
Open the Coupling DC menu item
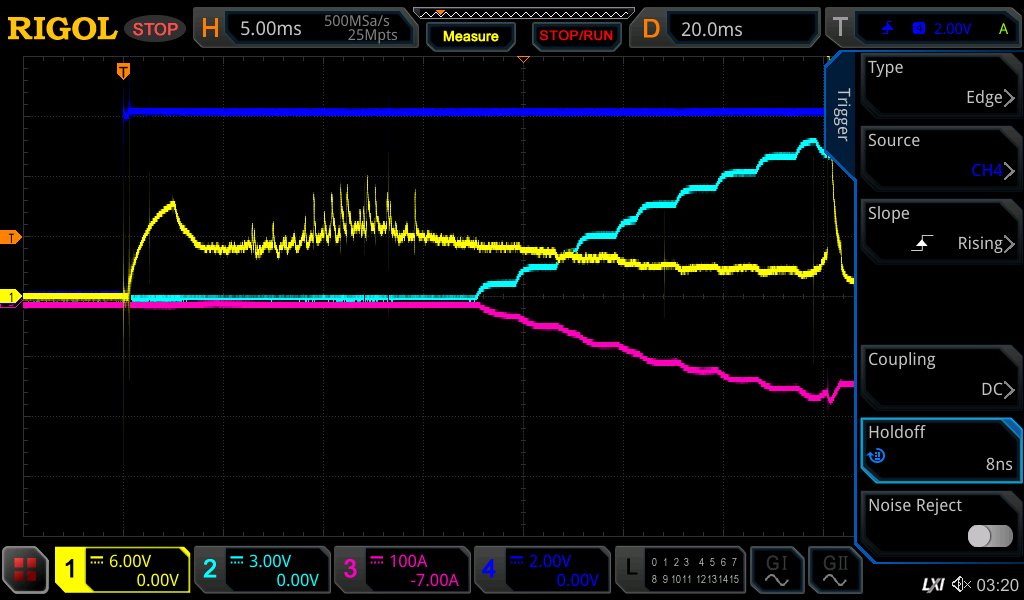pos(940,376)
